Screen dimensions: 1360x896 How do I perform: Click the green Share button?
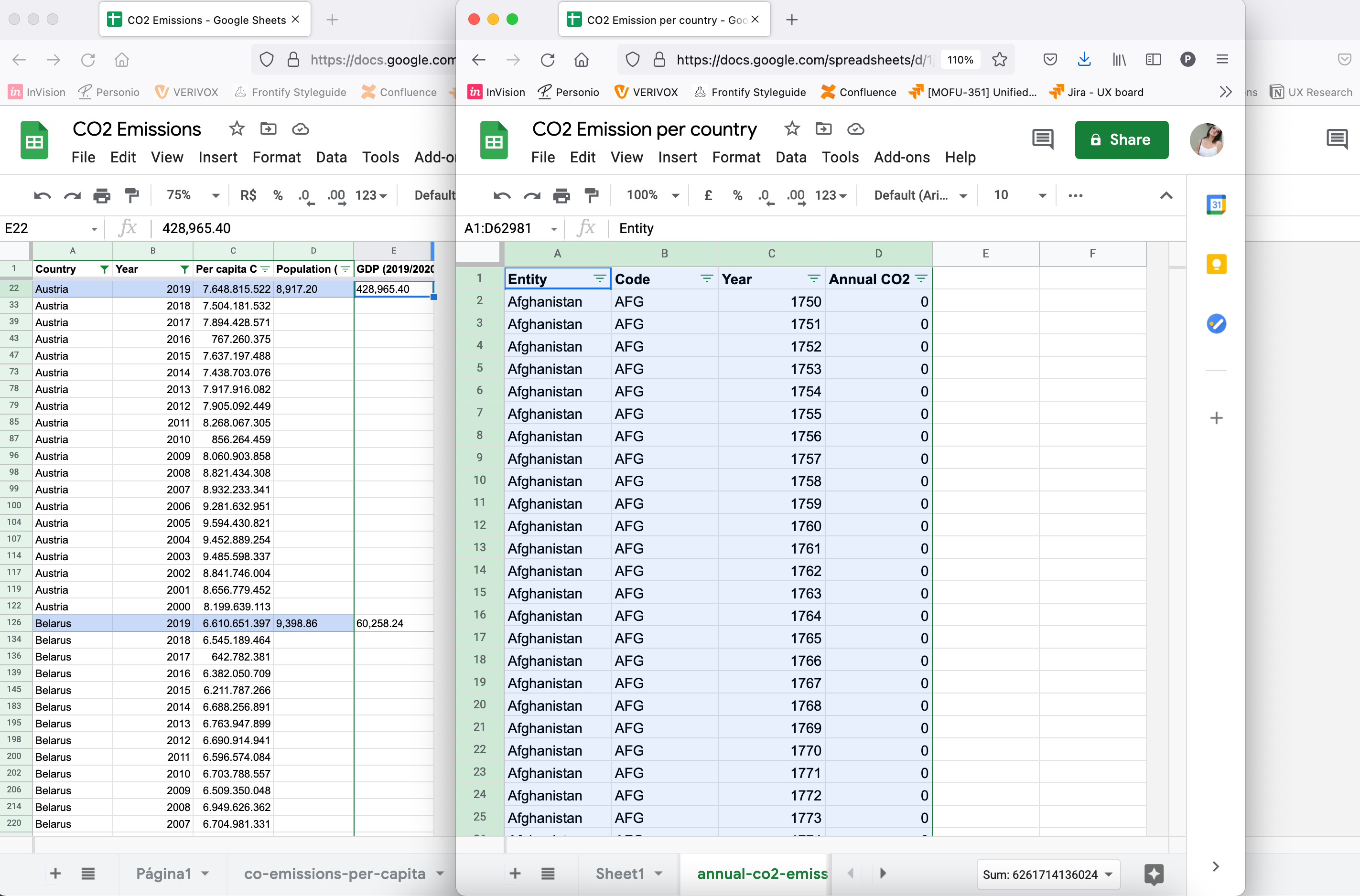point(1121,139)
